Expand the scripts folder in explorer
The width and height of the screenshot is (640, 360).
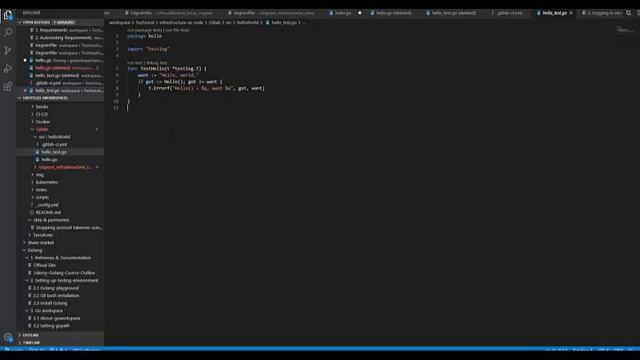pyautogui.click(x=42, y=197)
